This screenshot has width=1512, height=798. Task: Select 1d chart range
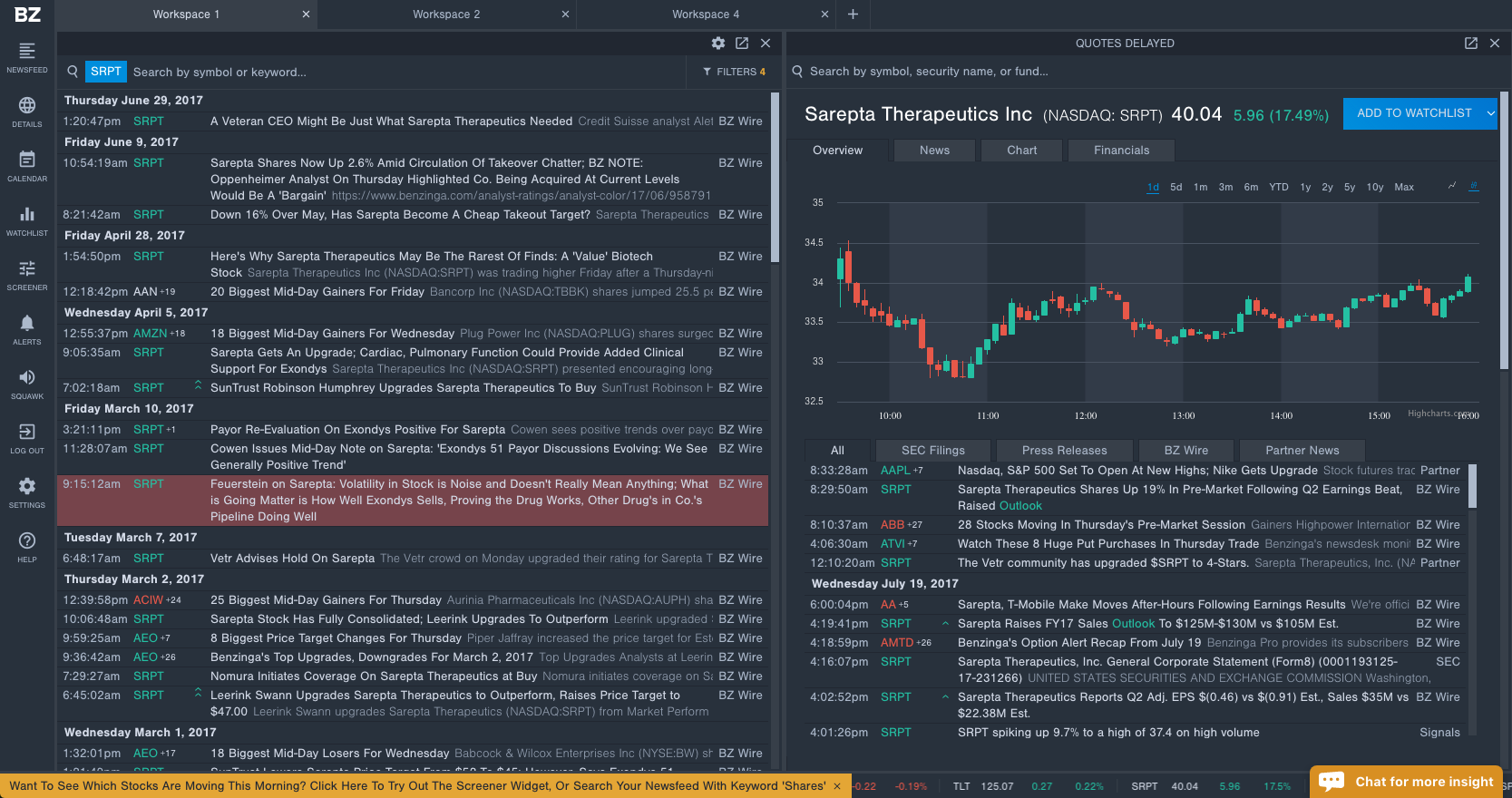(x=1153, y=187)
